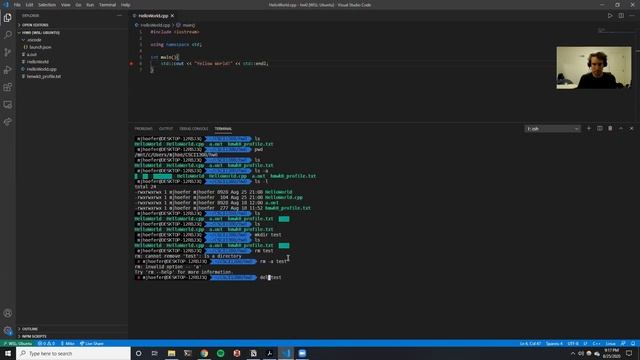
Task: Click the Windows taskbar search box
Action: click(x=73, y=353)
